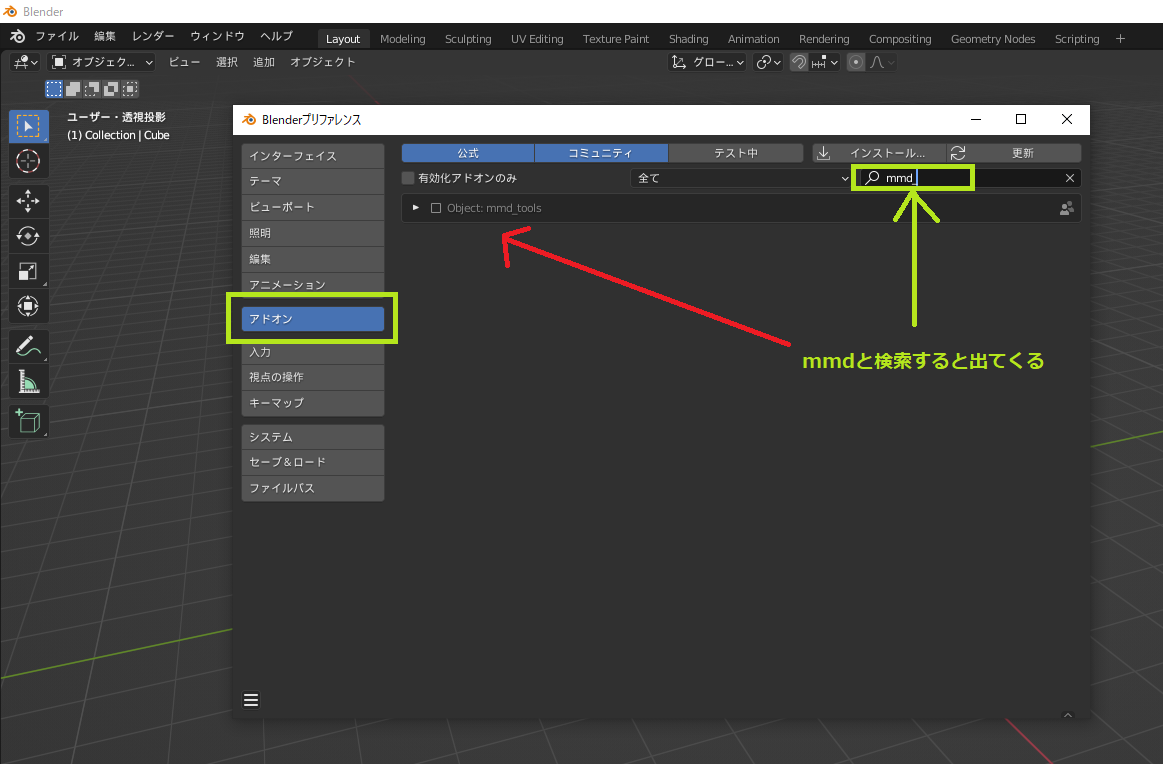The width and height of the screenshot is (1163, 764).
Task: Select the アドオン section
Action: (312, 319)
